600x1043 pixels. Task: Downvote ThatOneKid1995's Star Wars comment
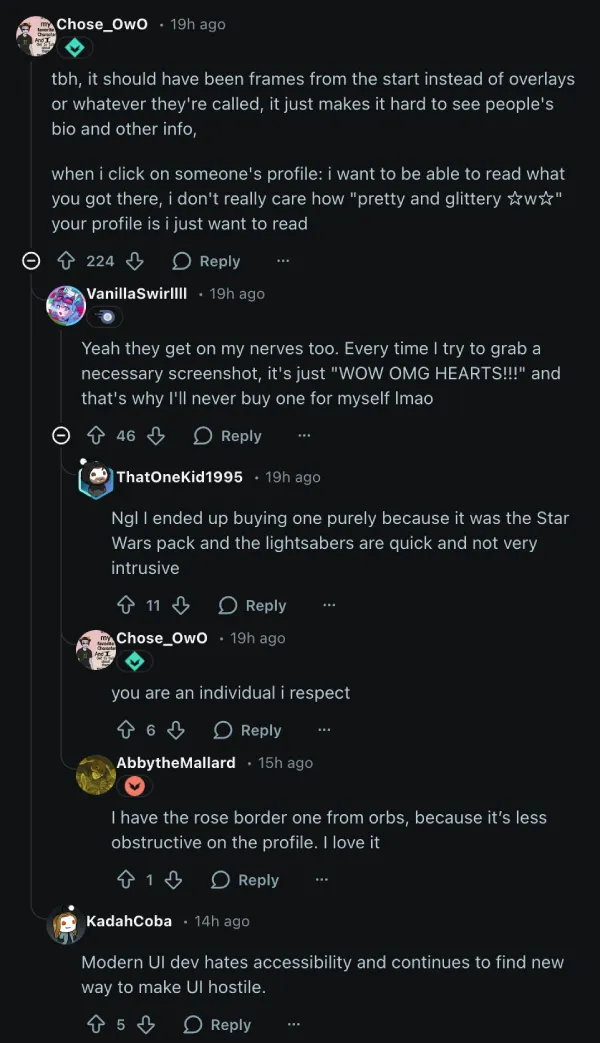181,605
